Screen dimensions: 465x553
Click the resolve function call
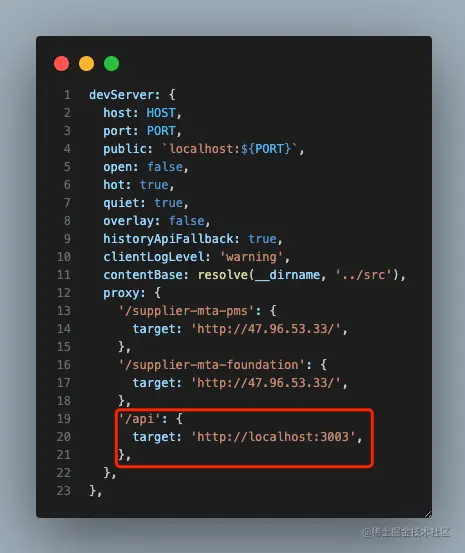222,275
